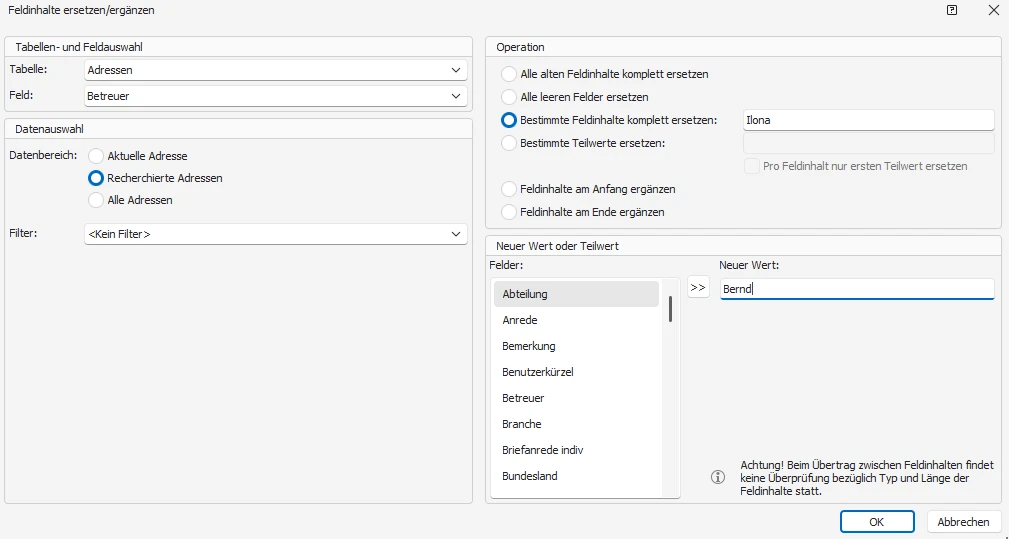Viewport: 1009px width, 539px height.
Task: Click the Neuer Wert field containing Bernd
Action: pyautogui.click(x=857, y=289)
